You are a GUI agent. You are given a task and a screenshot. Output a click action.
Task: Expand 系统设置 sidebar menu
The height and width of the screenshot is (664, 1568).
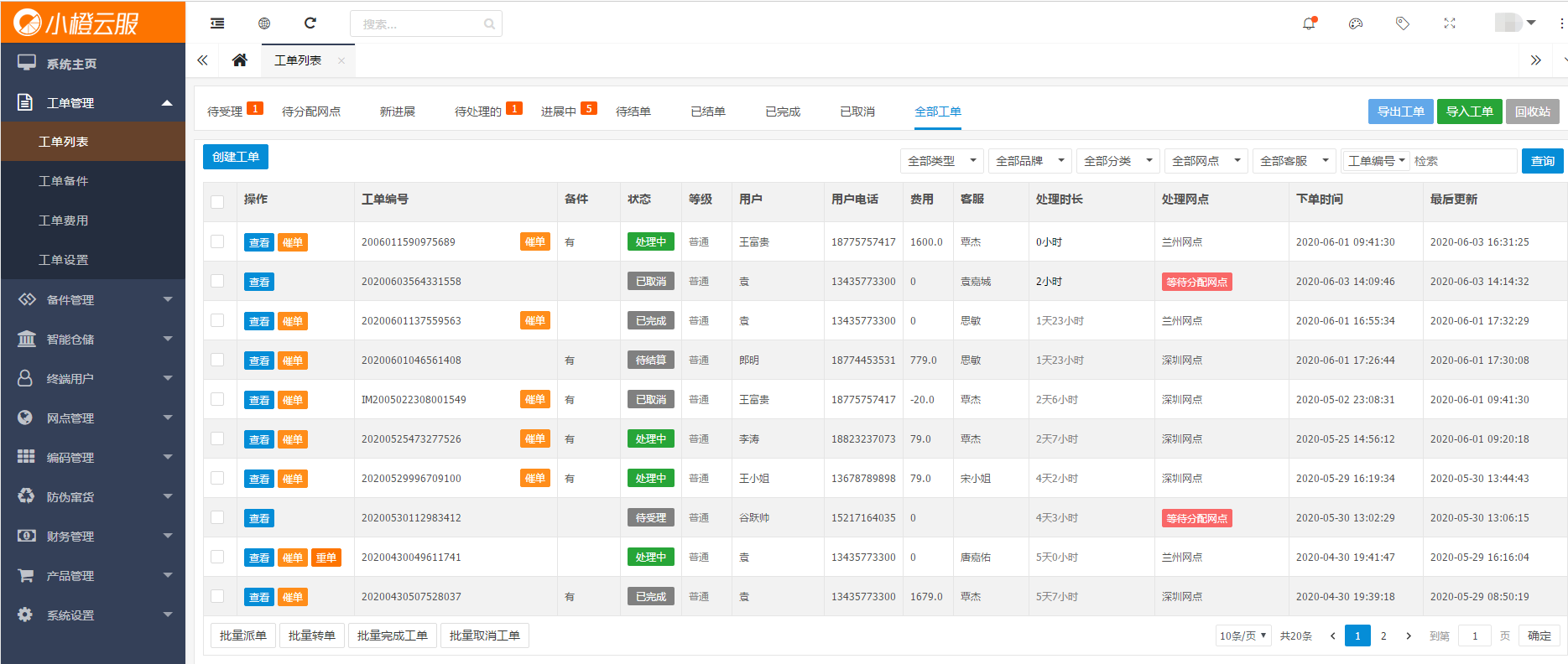92,615
